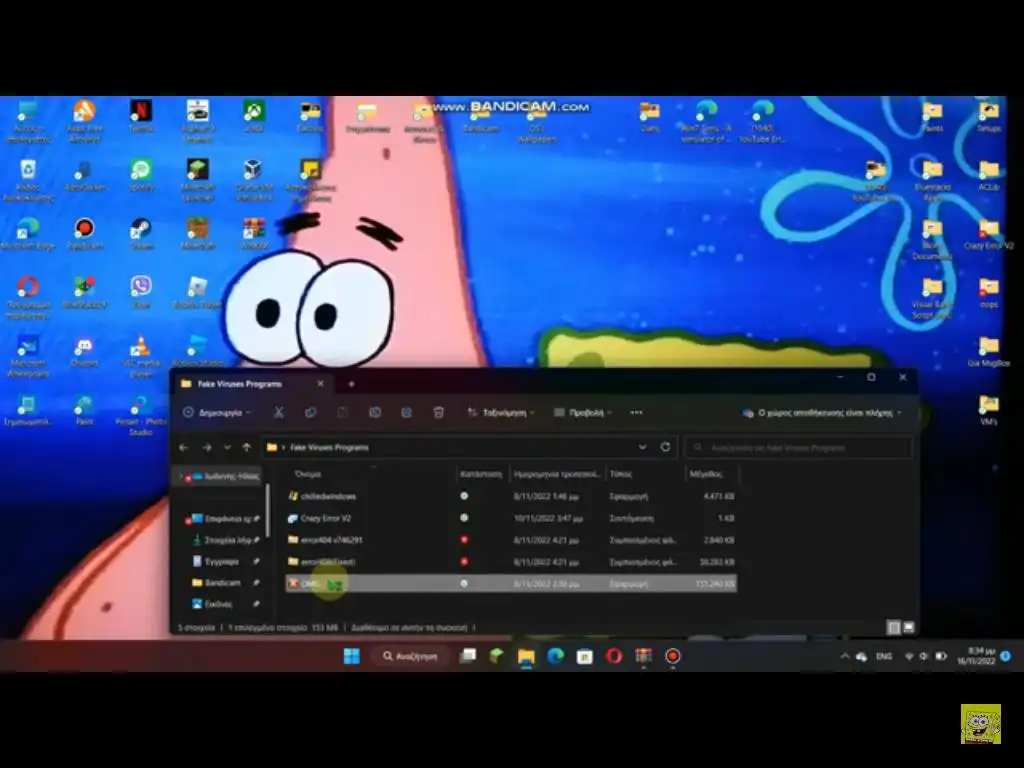Select the BlueStacks X desktop icon

[84, 293]
